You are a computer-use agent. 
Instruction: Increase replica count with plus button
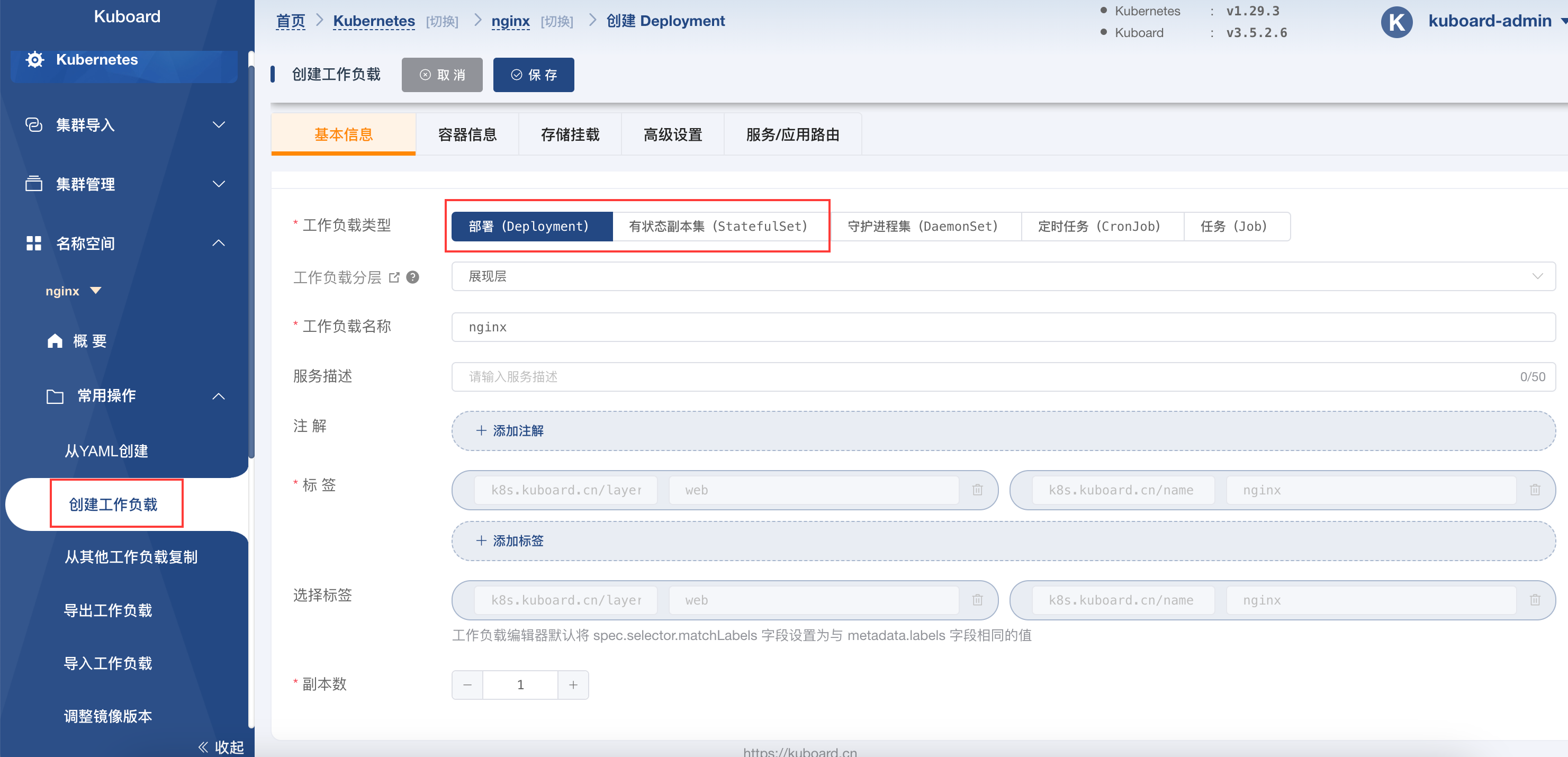pyautogui.click(x=573, y=684)
